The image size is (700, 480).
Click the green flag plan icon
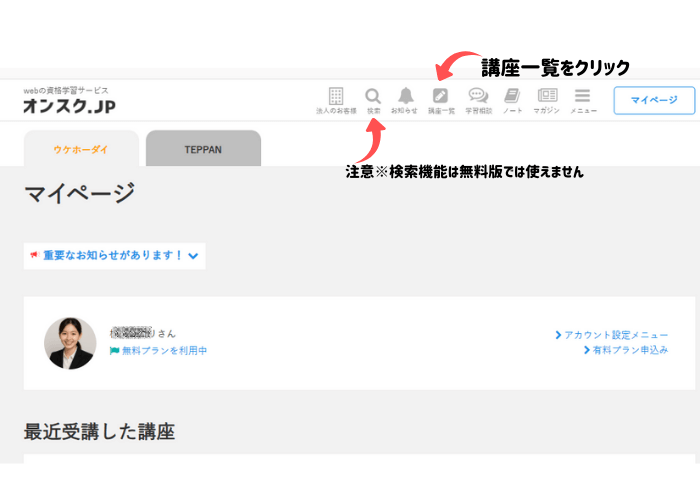click(114, 351)
